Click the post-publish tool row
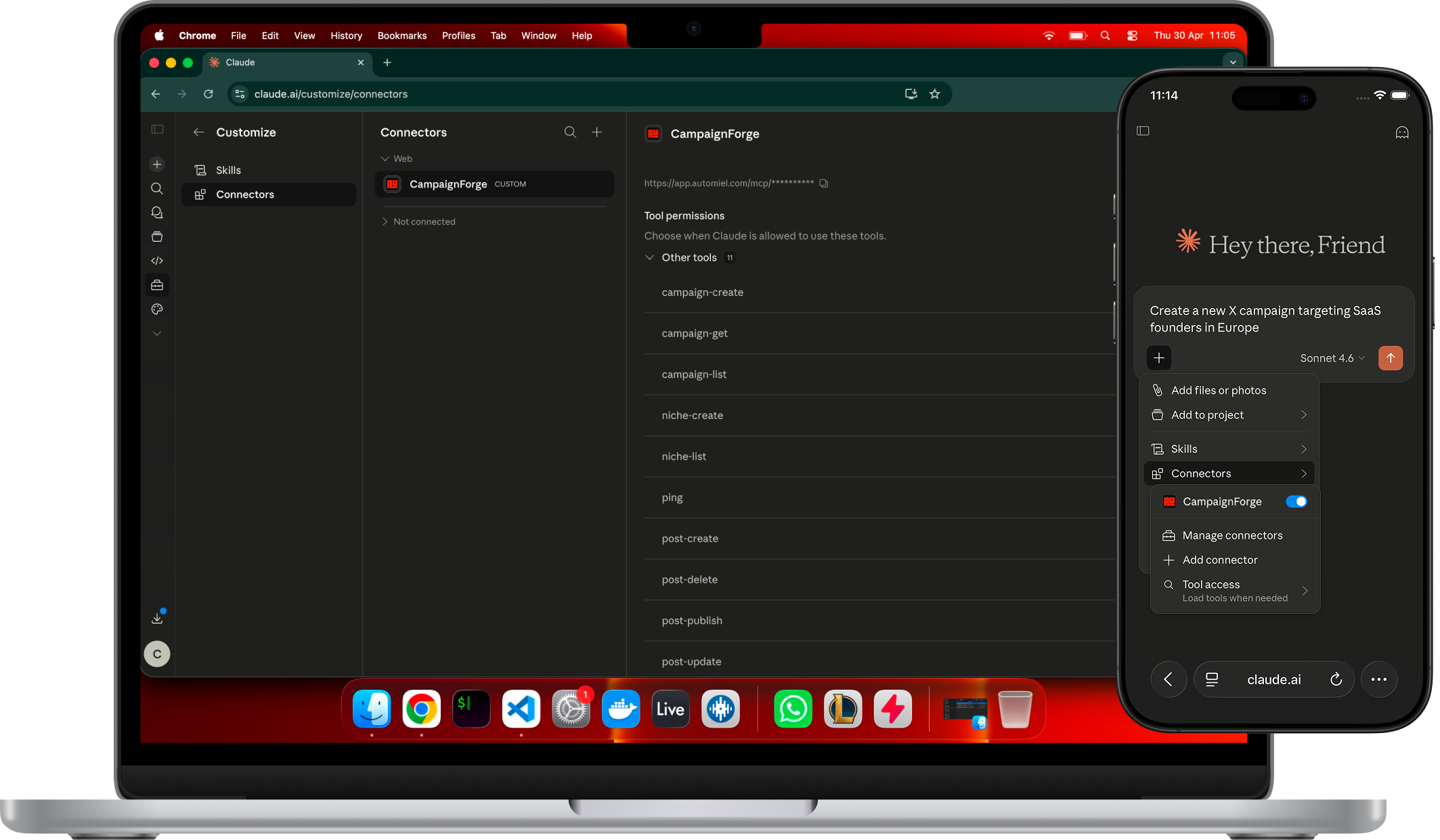Screen dimensions: 1440x840 (879, 621)
